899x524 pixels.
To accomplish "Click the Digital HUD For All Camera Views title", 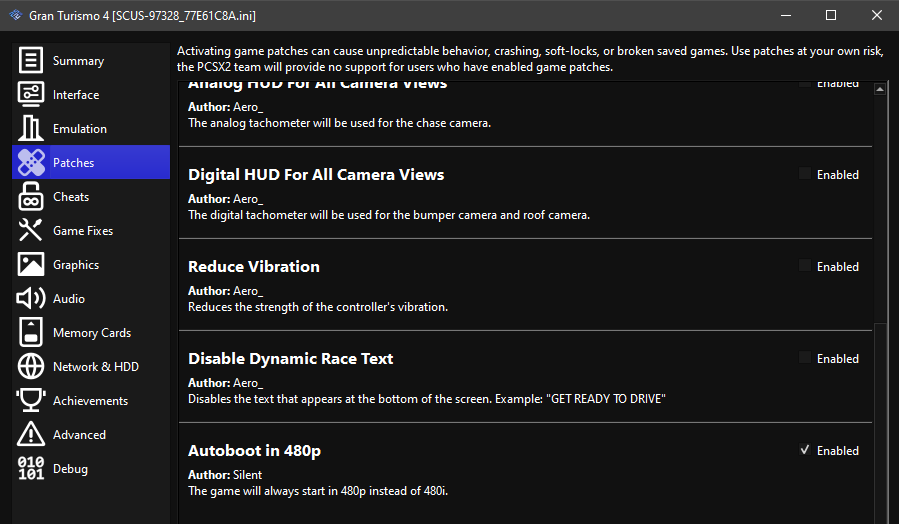I will (x=316, y=174).
